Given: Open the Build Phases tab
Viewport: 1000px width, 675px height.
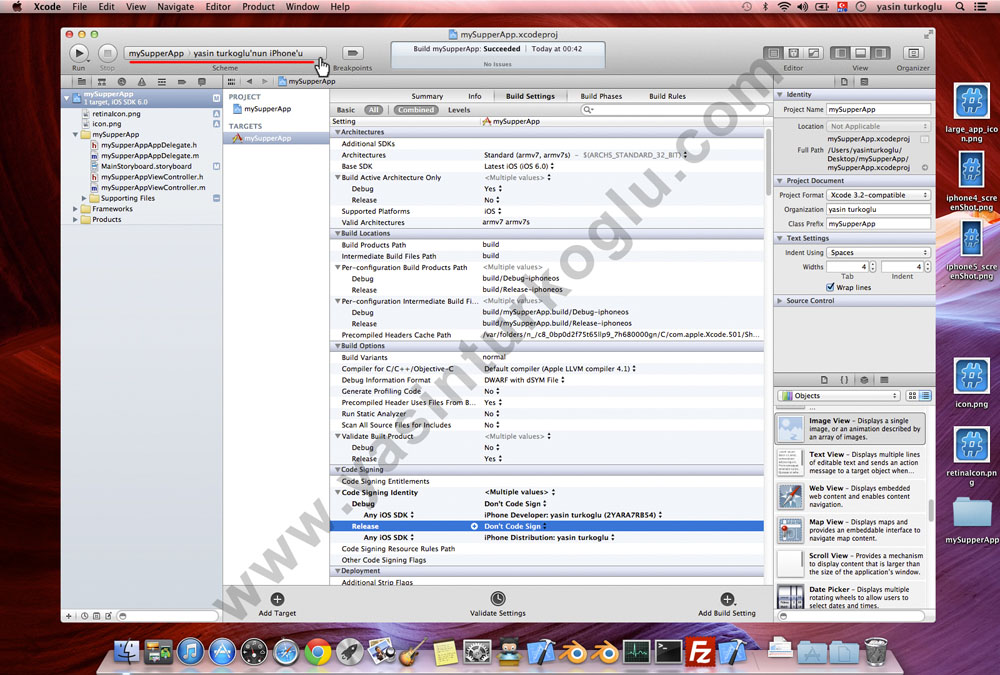Looking at the screenshot, I should [x=601, y=96].
